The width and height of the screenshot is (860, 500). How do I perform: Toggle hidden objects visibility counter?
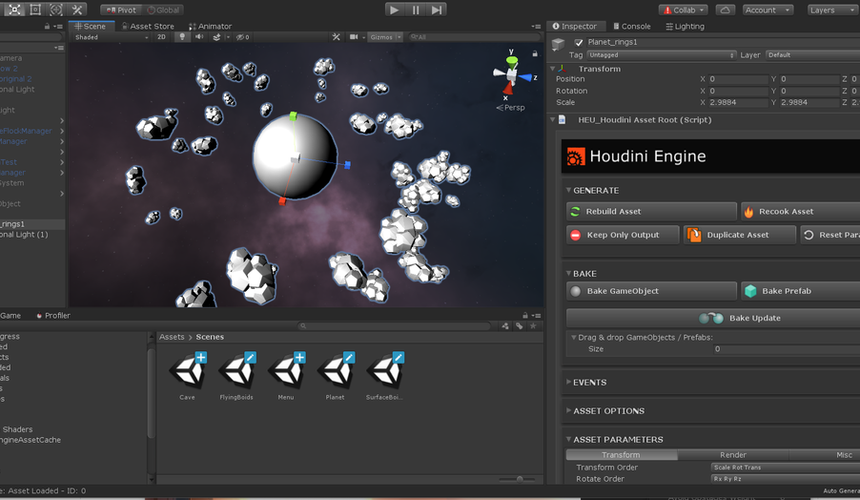[x=242, y=37]
